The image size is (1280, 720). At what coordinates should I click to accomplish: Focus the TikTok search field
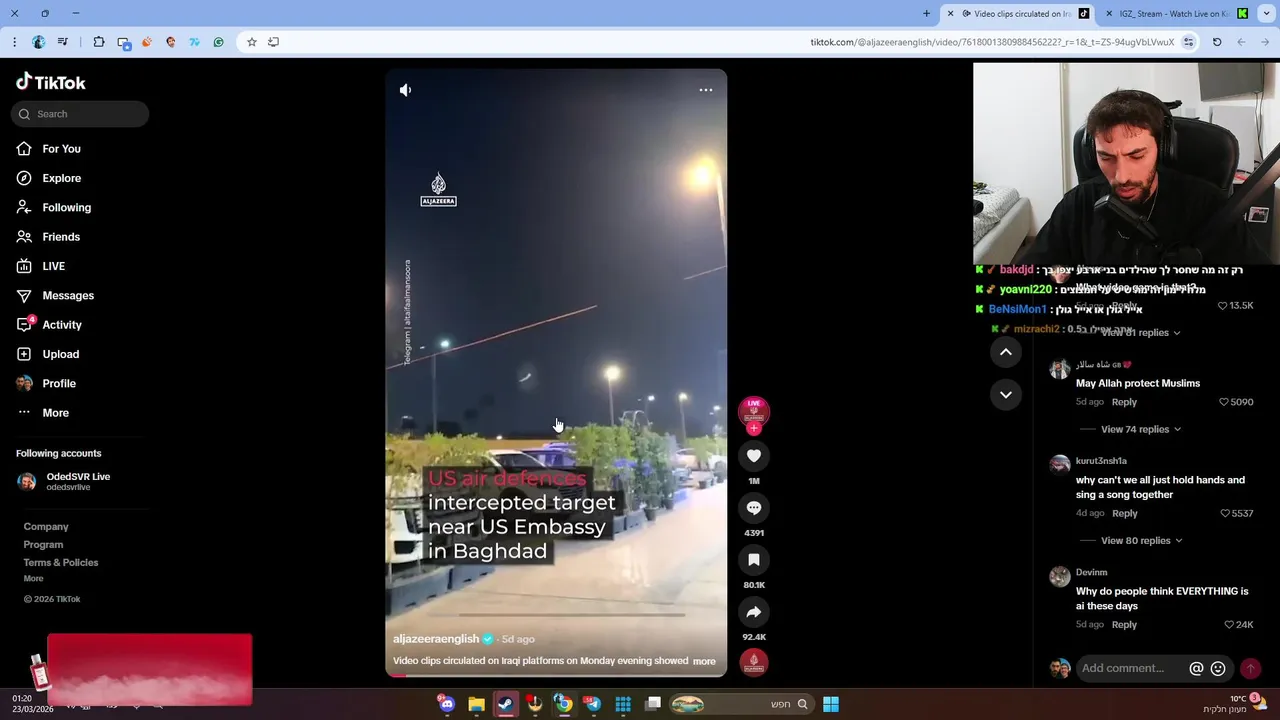point(80,114)
